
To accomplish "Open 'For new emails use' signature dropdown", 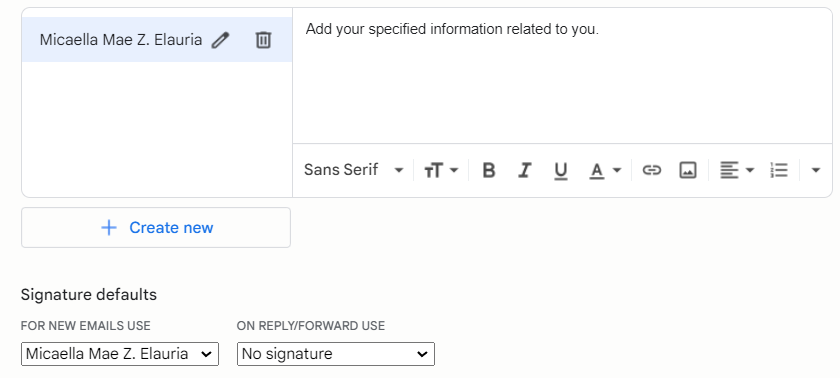I will pyautogui.click(x=120, y=354).
